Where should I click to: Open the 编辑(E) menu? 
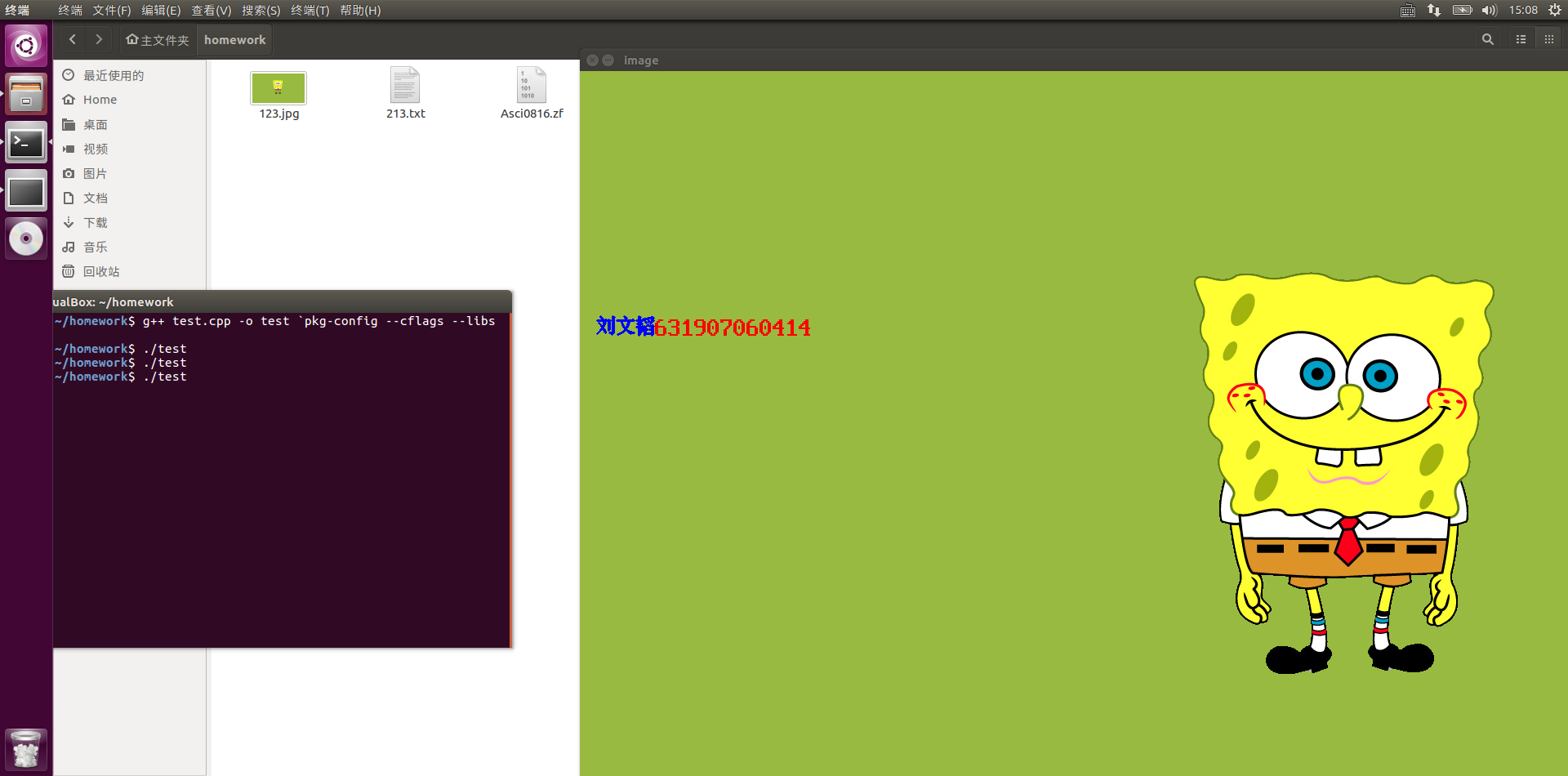161,11
